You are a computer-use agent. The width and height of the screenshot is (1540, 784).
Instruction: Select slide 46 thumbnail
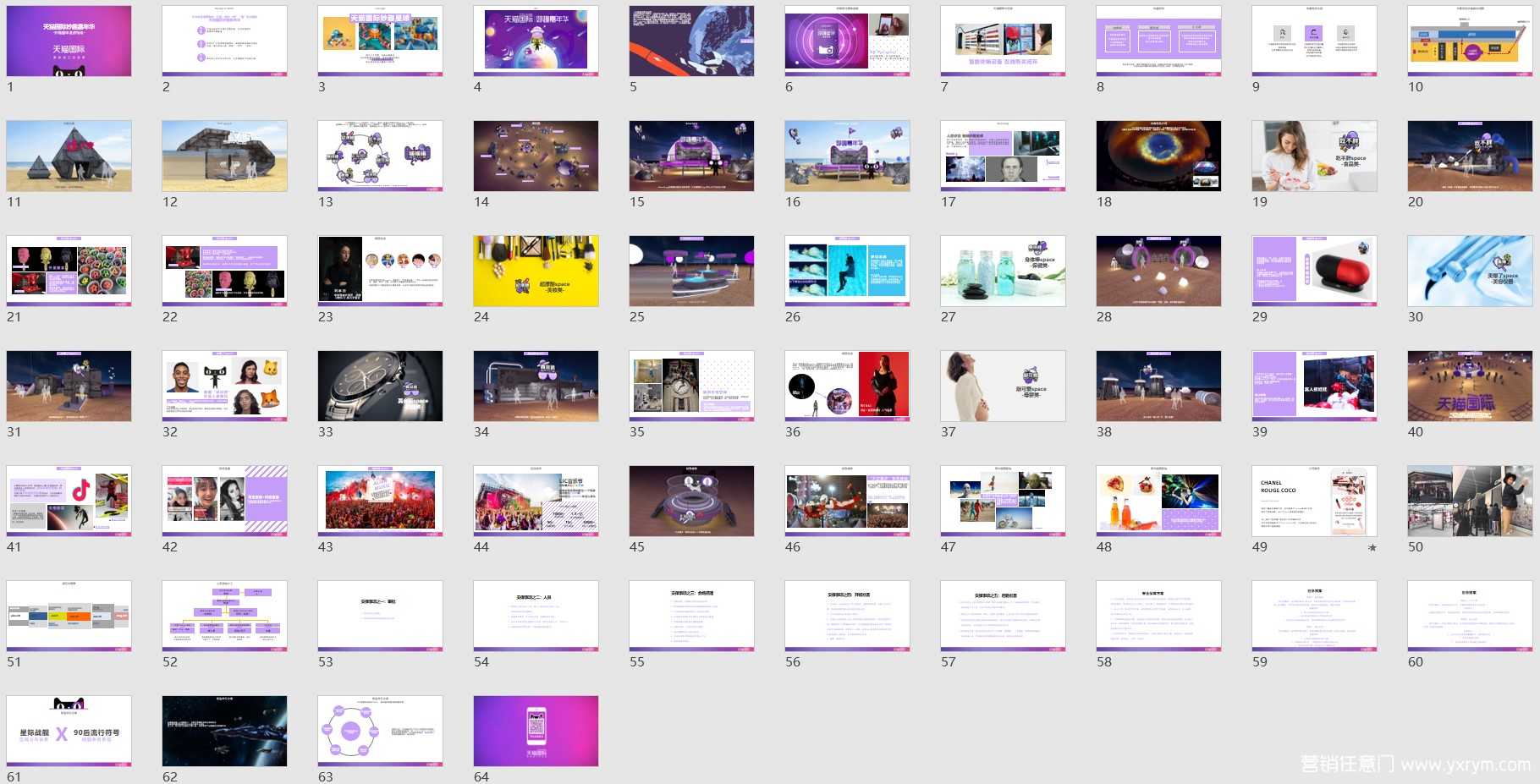pos(847,501)
